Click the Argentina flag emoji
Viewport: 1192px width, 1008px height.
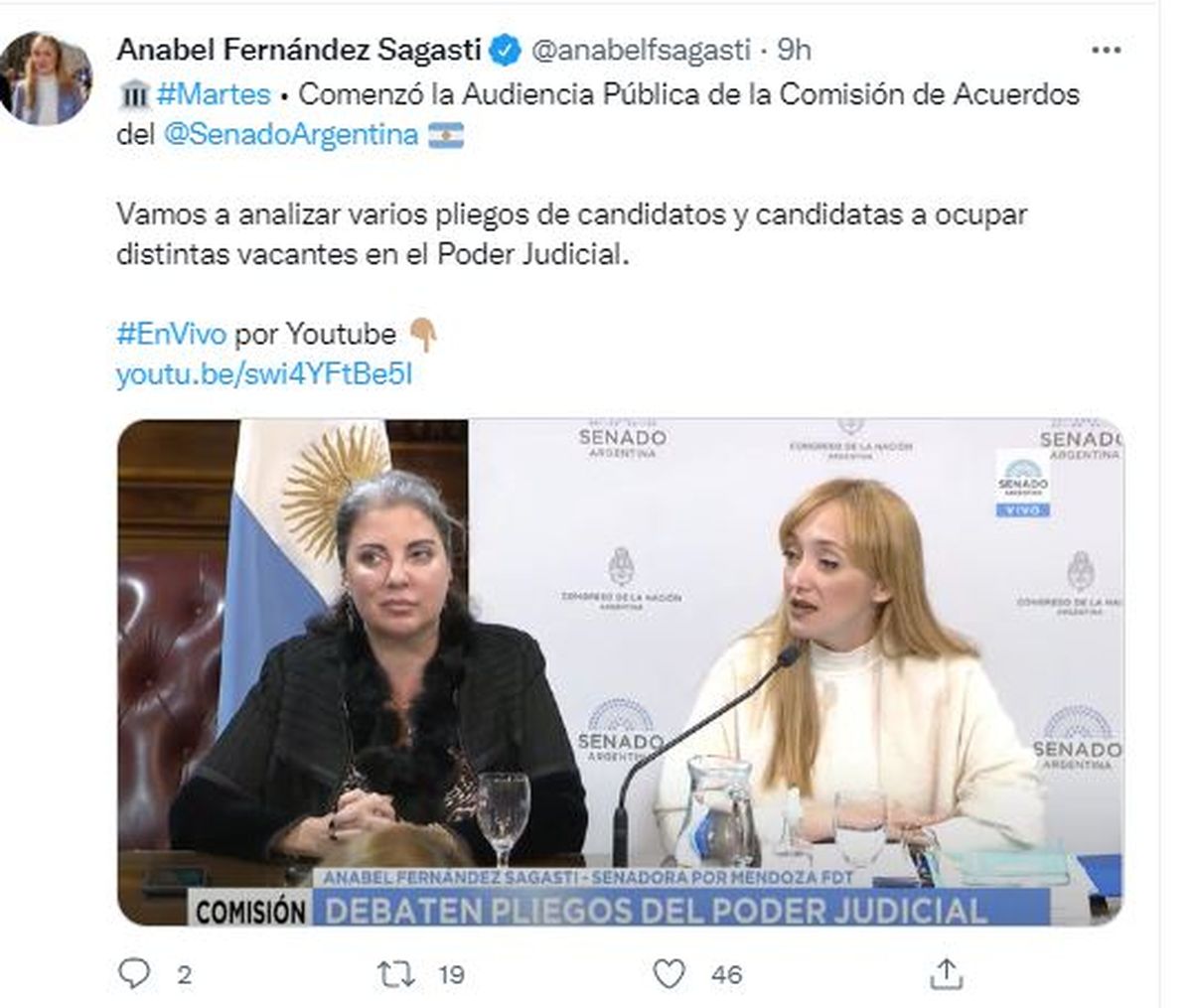[446, 135]
